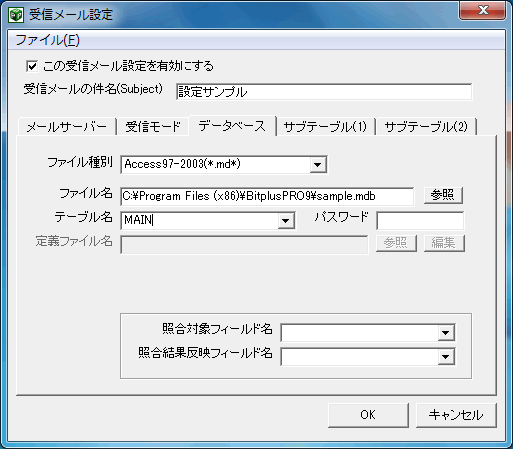Switch to the メールサーバー tab
The width and height of the screenshot is (513, 449).
click(x=67, y=127)
